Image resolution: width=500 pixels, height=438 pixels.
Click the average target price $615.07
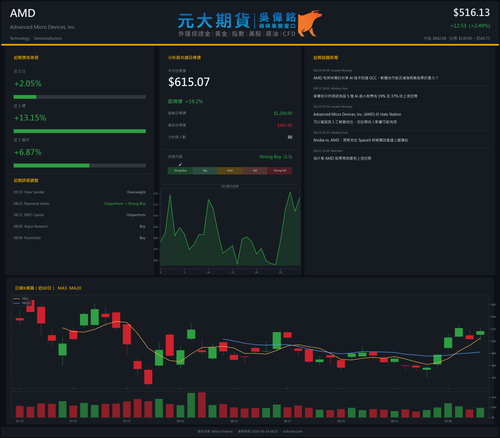(x=189, y=82)
